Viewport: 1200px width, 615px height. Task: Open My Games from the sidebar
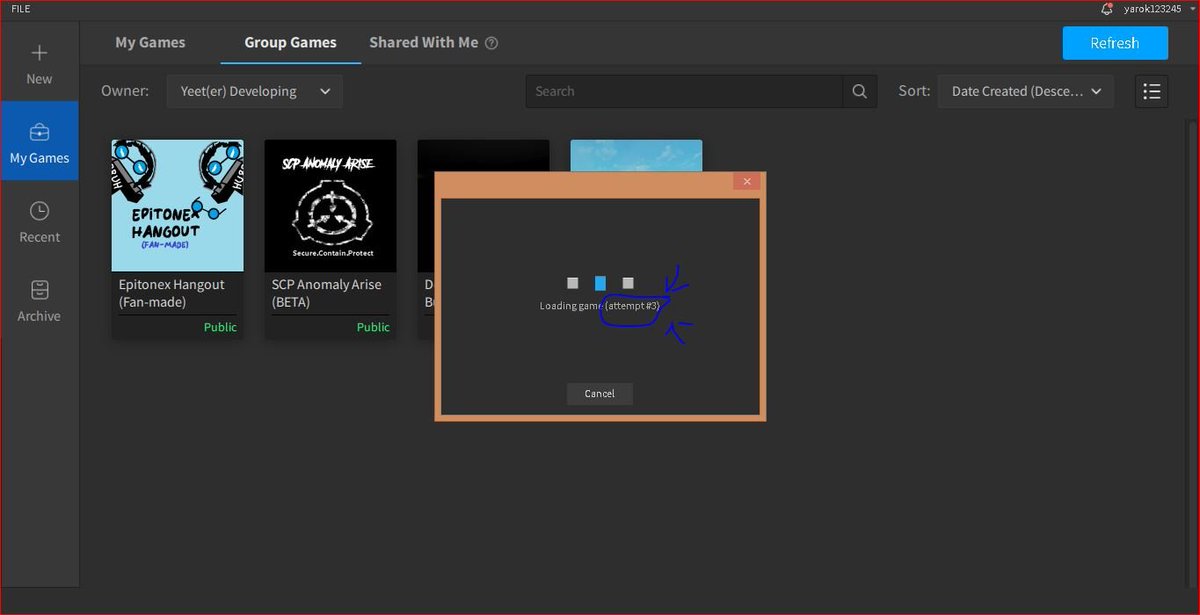coord(39,141)
